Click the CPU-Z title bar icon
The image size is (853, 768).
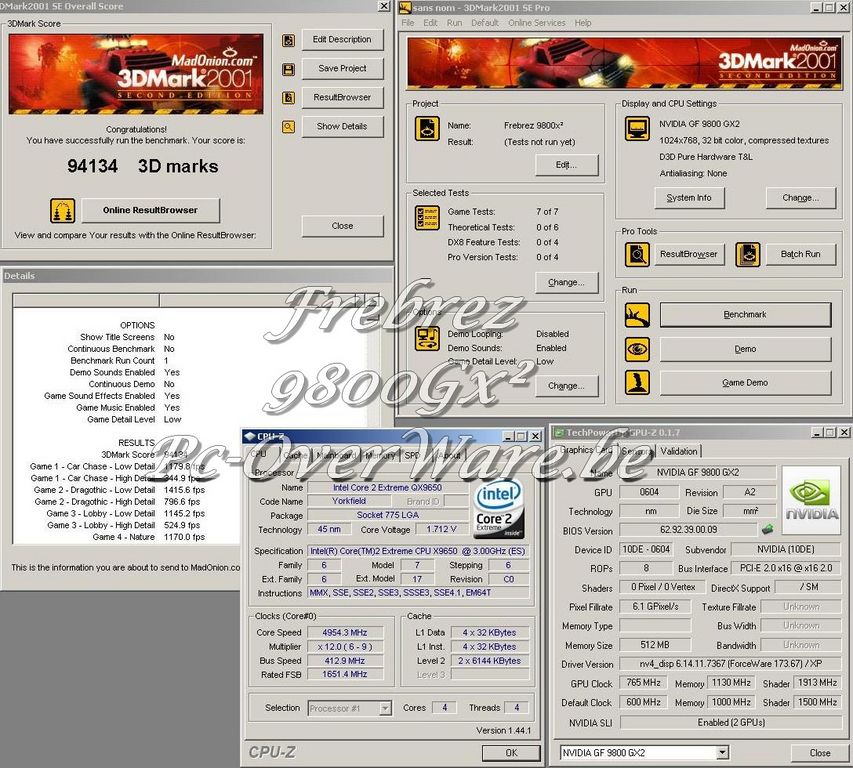249,436
